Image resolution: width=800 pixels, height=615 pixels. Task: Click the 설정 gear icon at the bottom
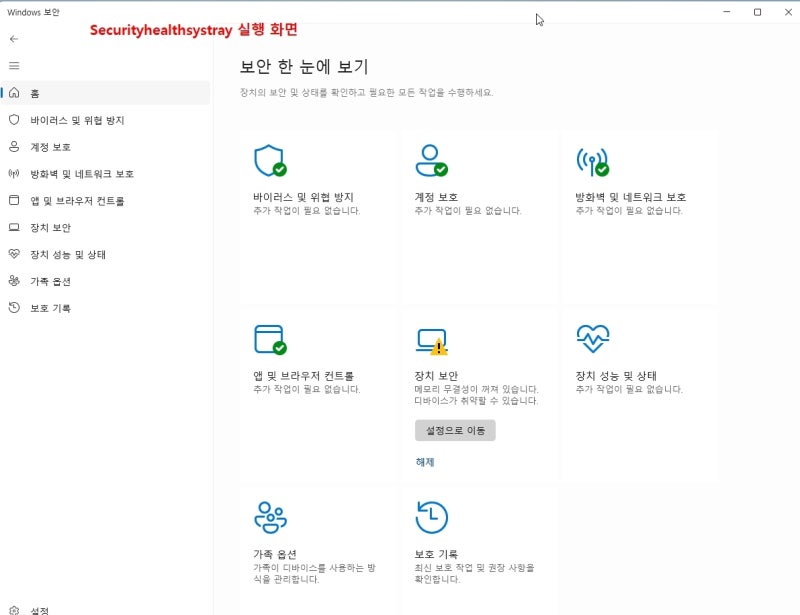pyautogui.click(x=14, y=607)
